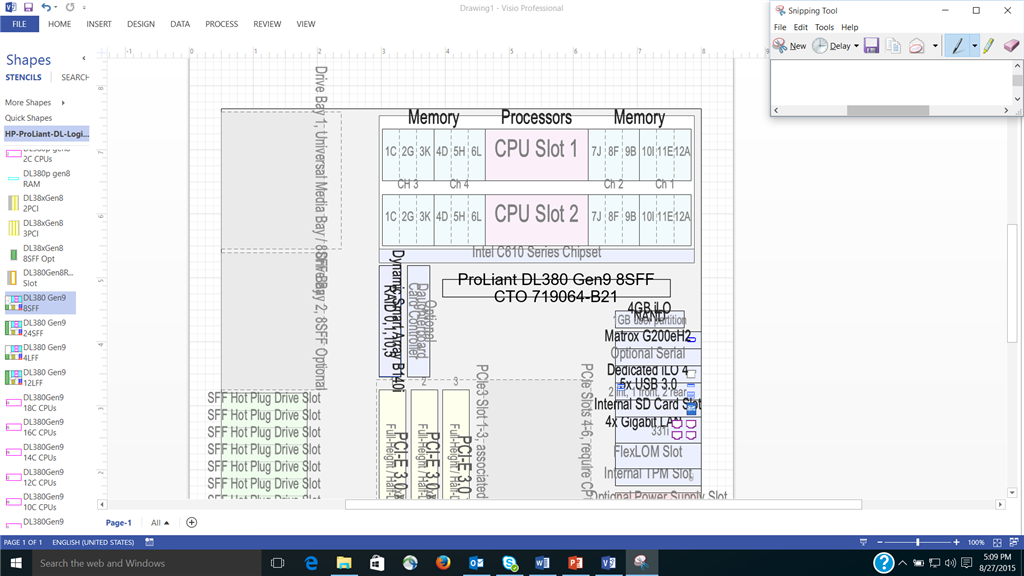Switch to the INSERT ribbon tab
Screen dimensions: 1024x576
point(99,24)
